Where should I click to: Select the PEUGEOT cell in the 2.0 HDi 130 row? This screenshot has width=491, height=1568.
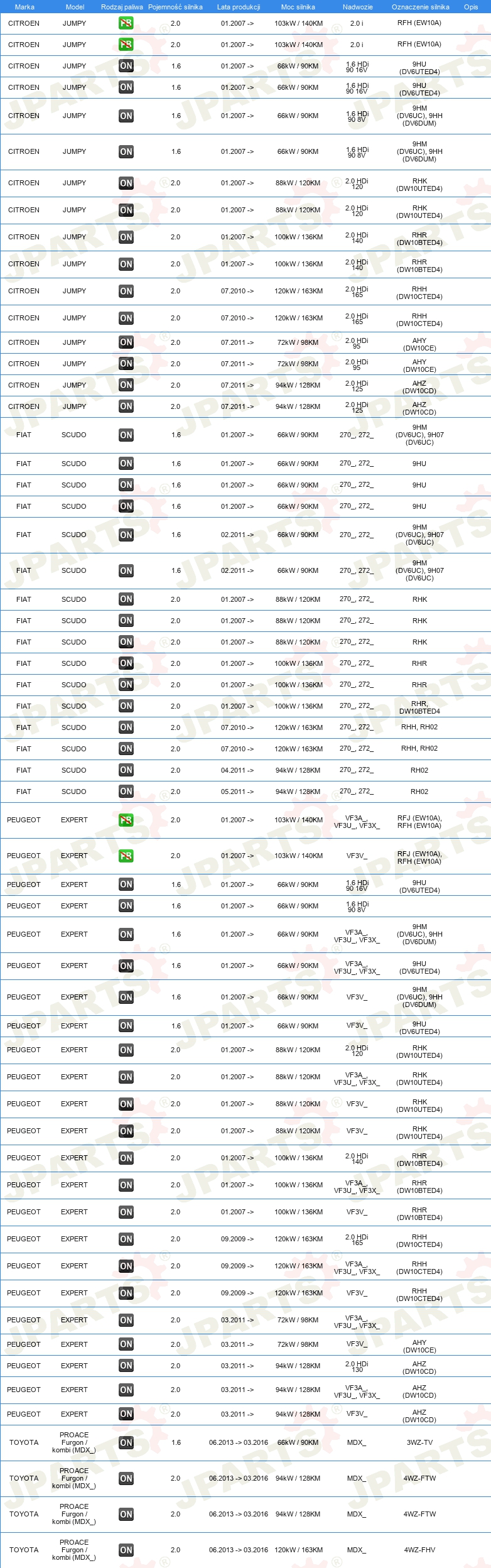(x=24, y=1366)
